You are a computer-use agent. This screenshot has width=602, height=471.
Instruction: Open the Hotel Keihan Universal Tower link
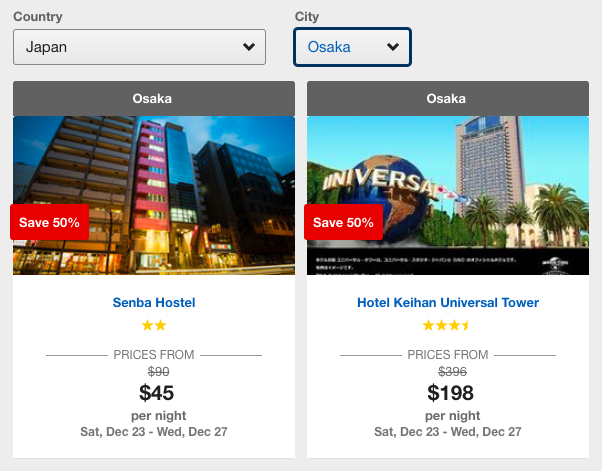coord(448,302)
